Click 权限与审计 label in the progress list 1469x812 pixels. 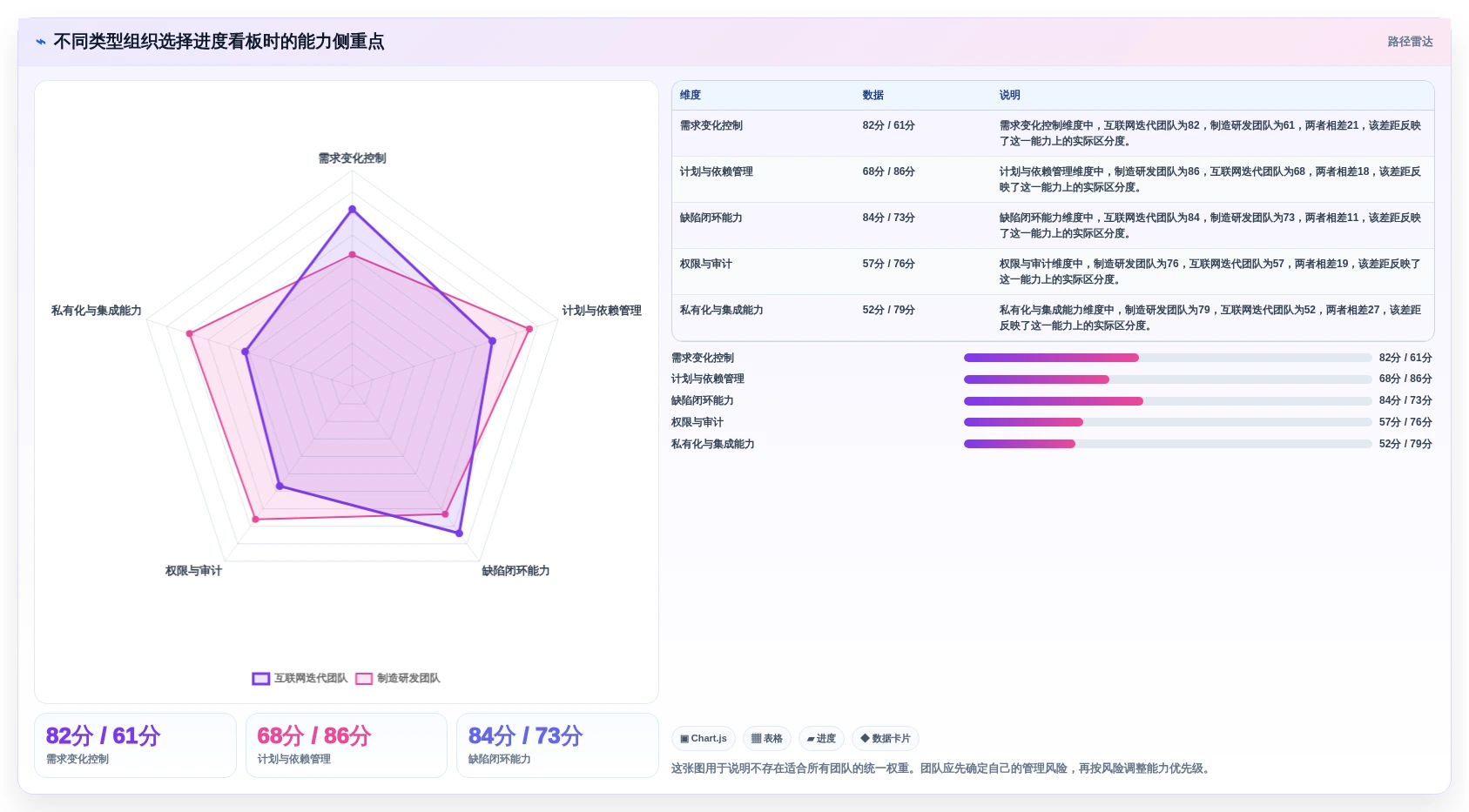click(697, 422)
